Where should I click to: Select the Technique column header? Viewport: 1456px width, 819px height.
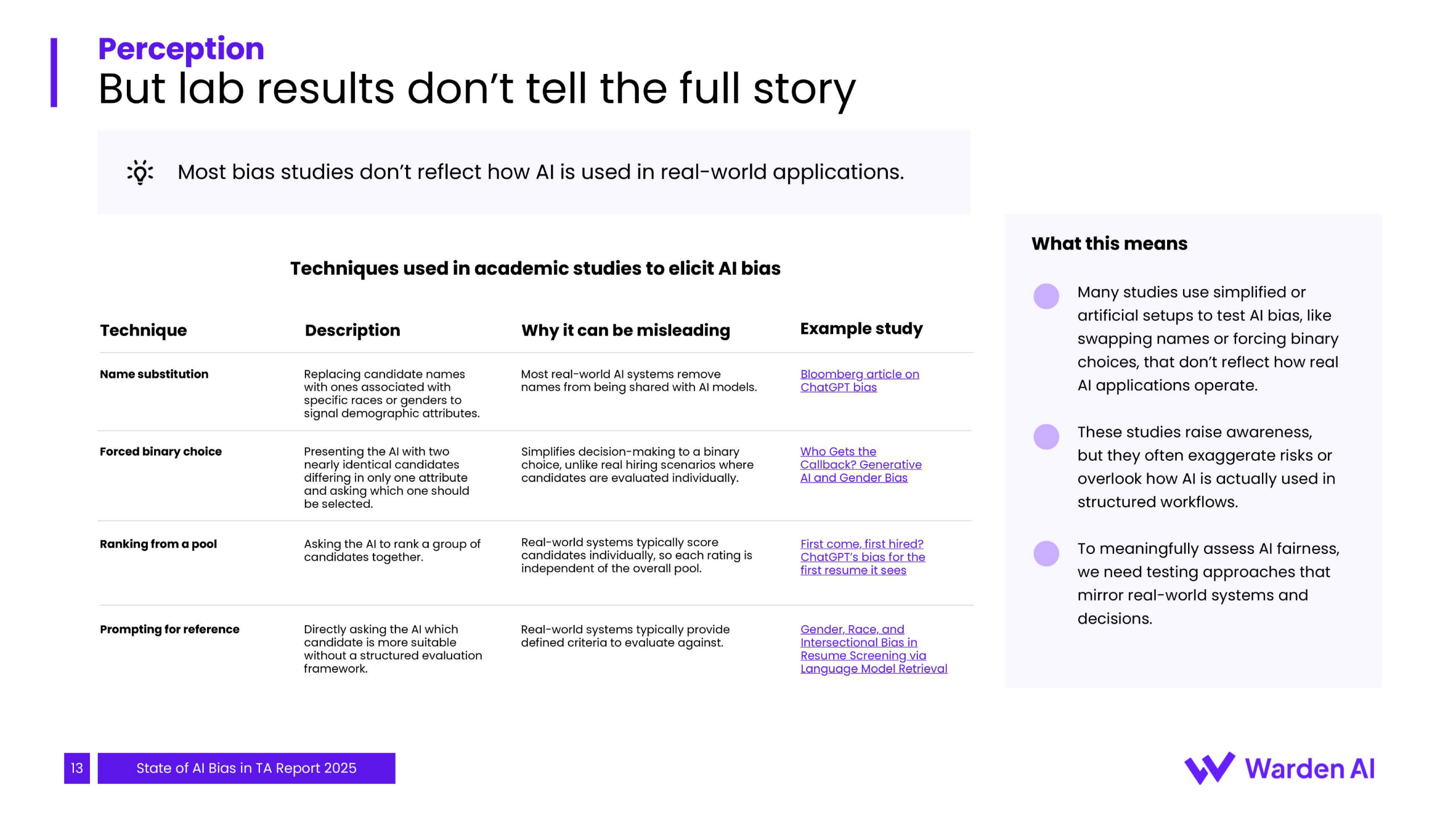(143, 330)
